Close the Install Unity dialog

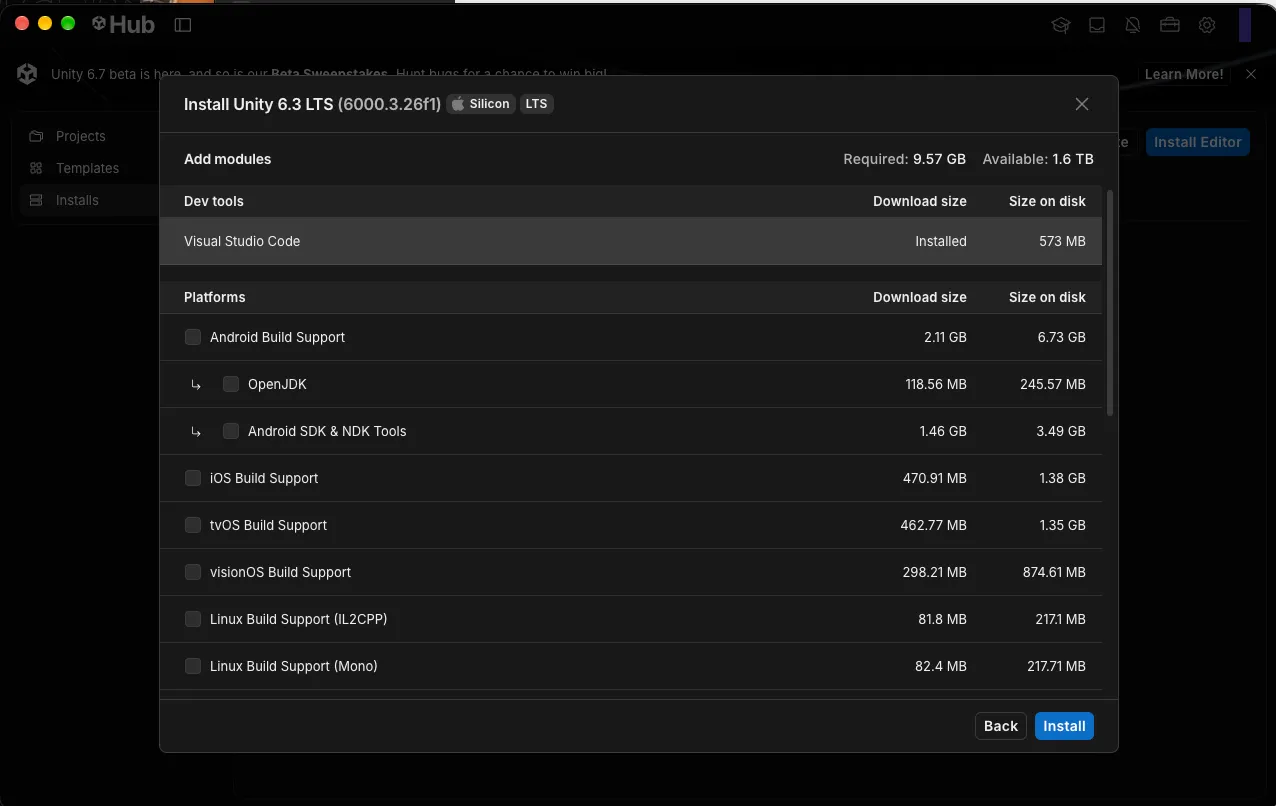(x=1082, y=104)
